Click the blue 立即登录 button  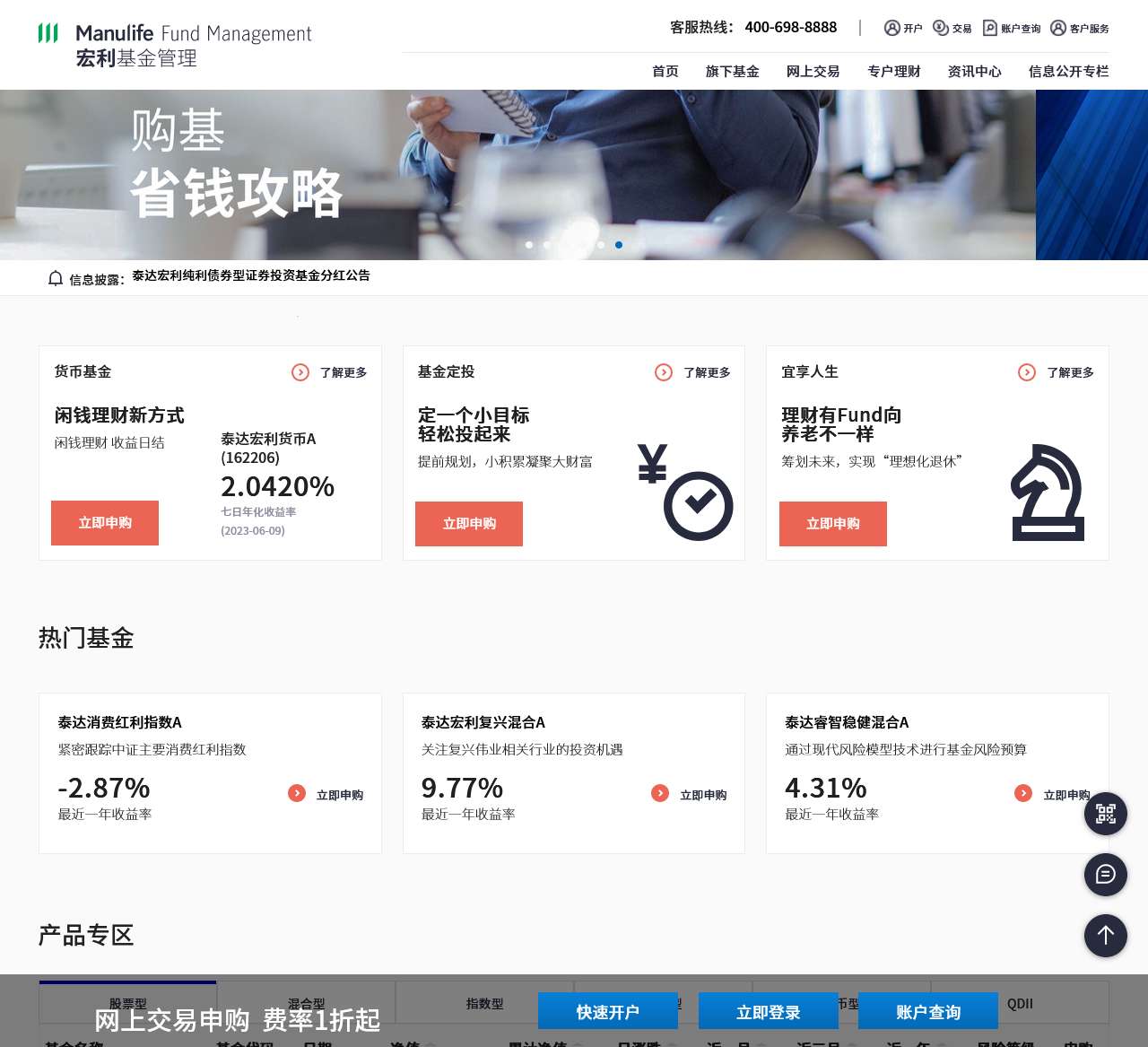coord(769,1011)
